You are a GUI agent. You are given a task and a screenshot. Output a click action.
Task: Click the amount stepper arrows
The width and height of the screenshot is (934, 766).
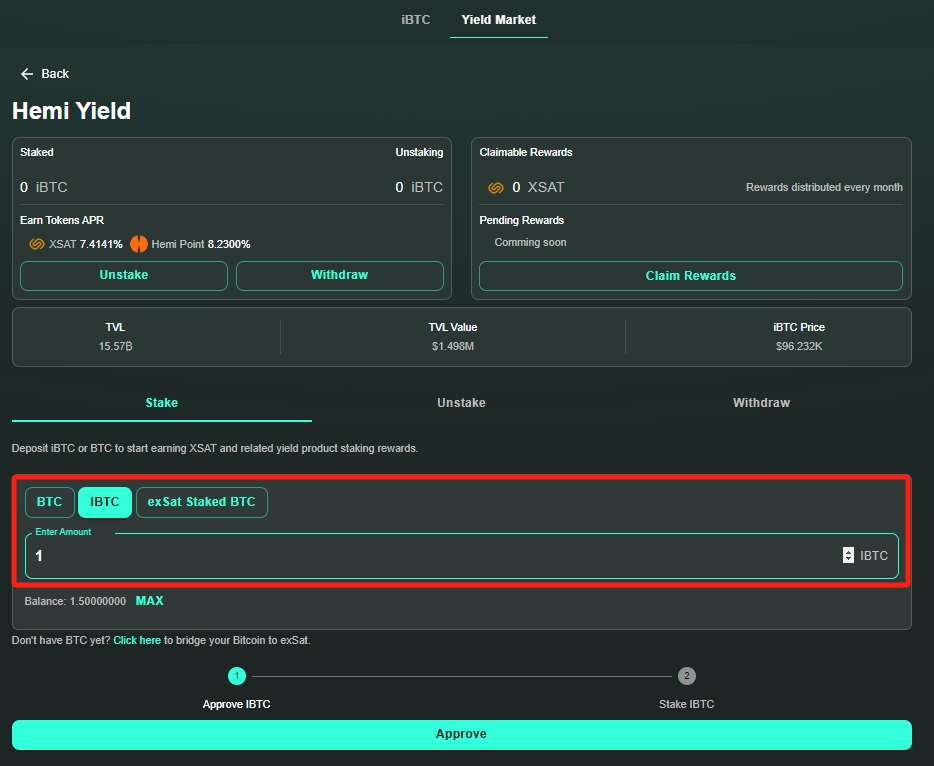849,555
